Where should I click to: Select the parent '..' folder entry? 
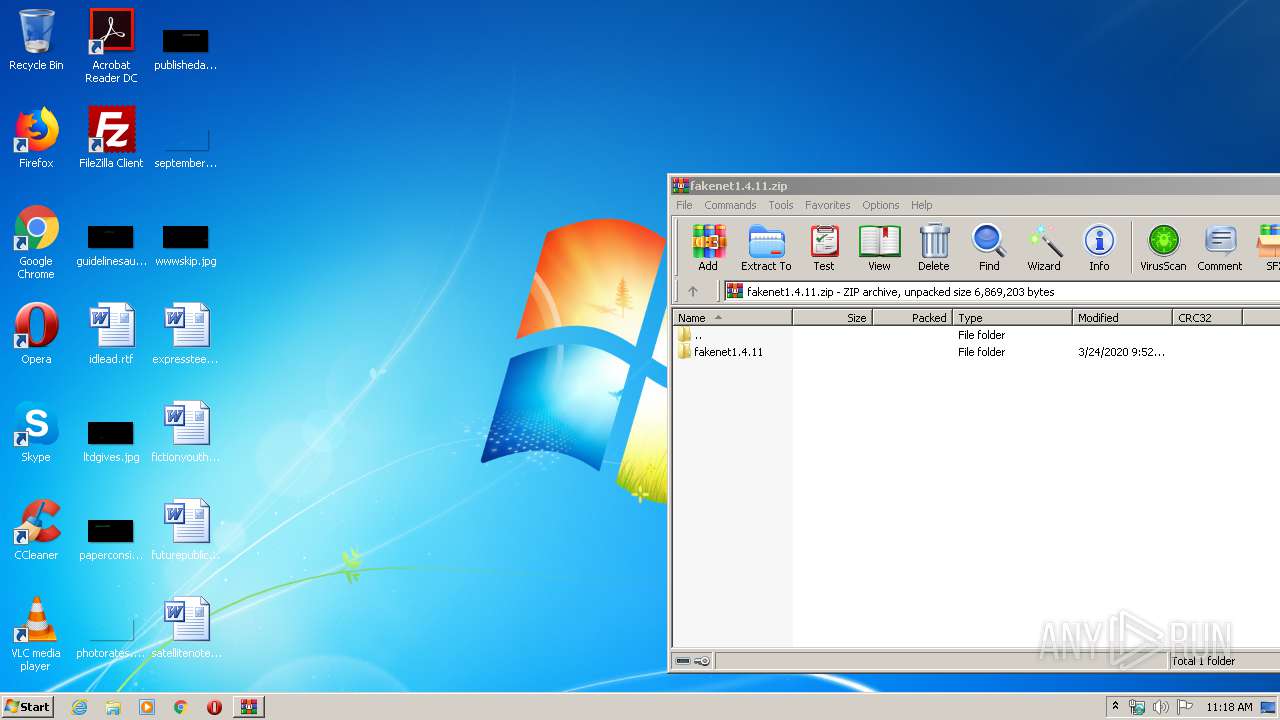975,335
